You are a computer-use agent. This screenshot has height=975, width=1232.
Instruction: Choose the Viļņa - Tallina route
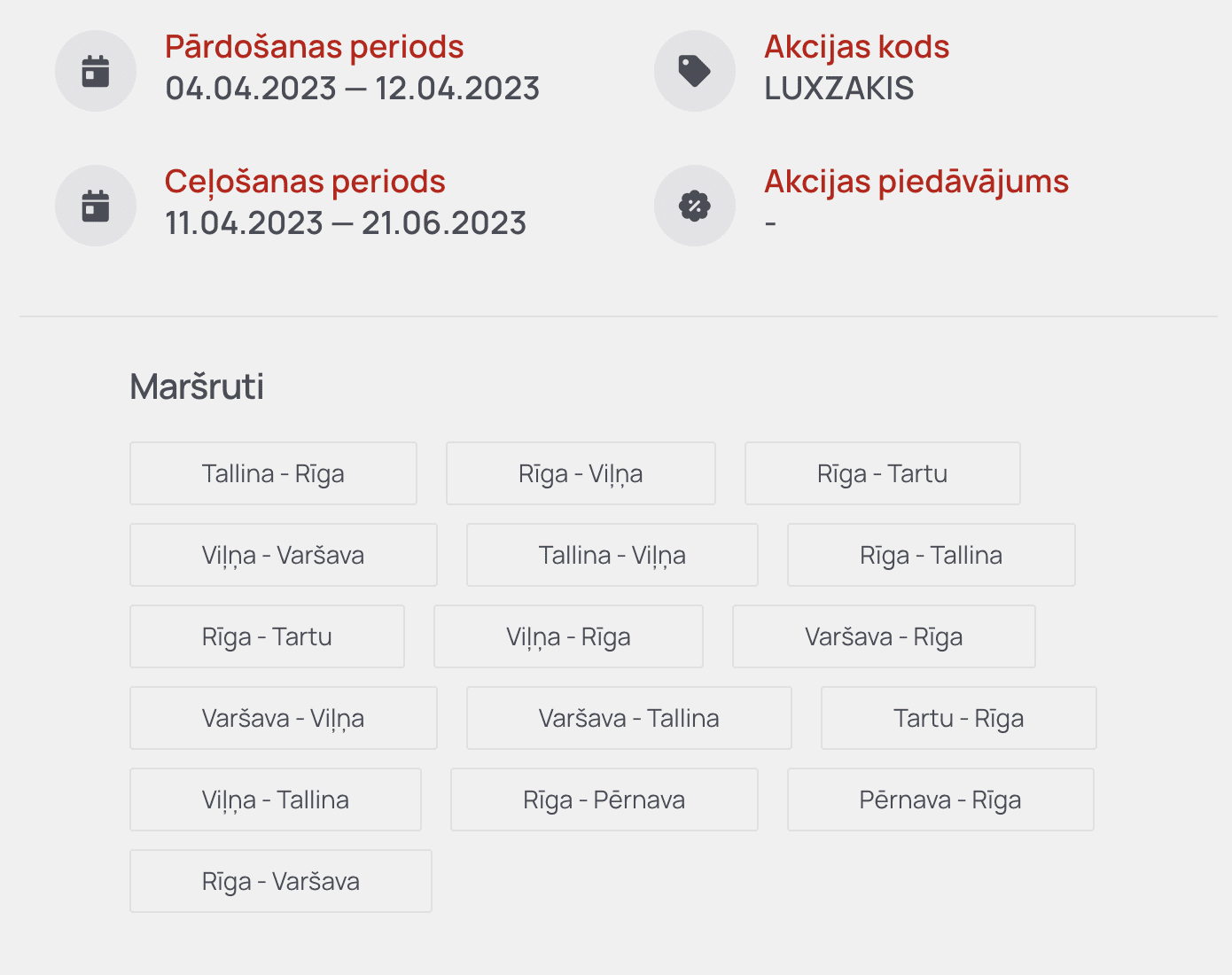tap(276, 799)
